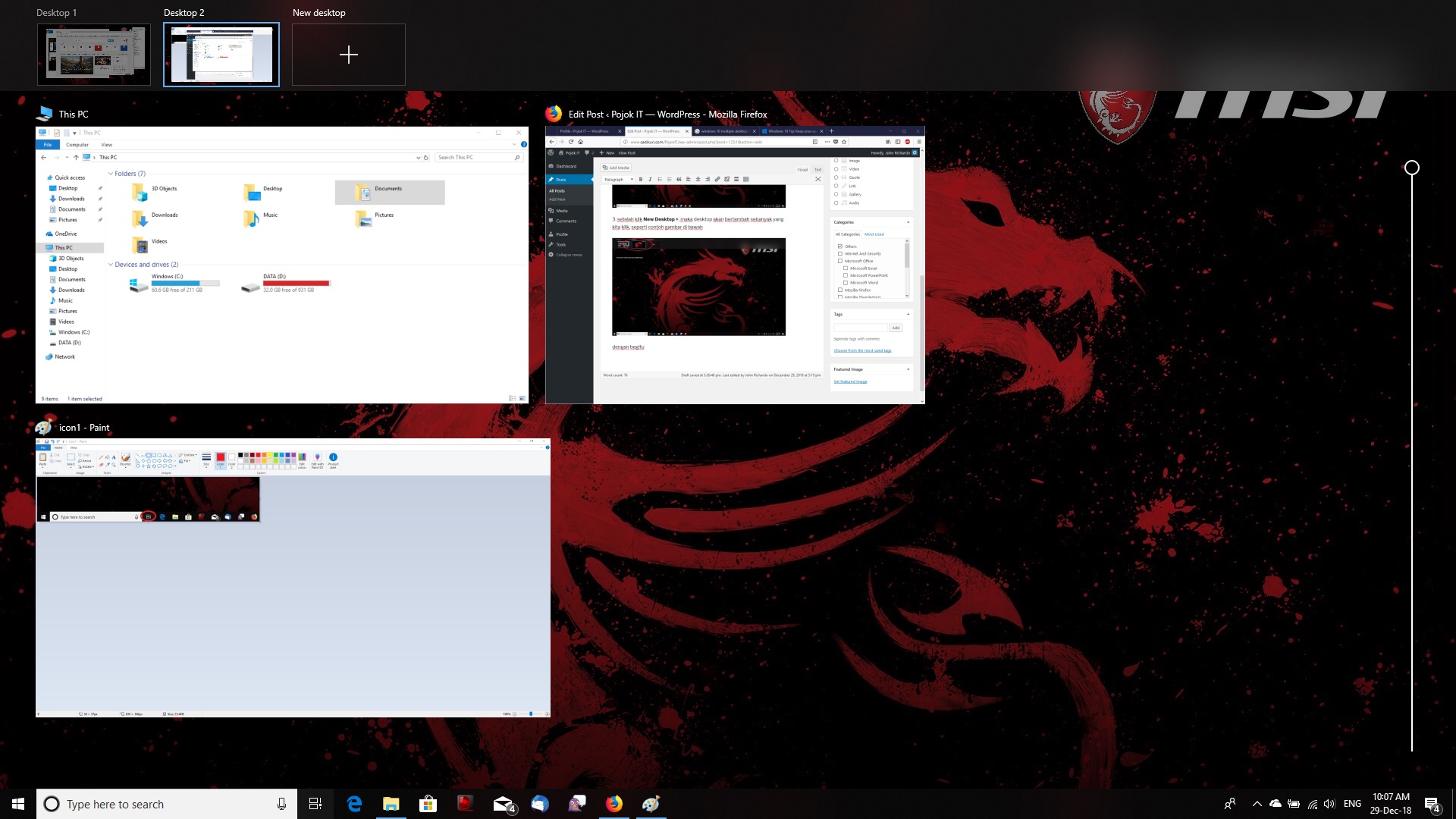The height and width of the screenshot is (819, 1456).
Task: Switch to Paint from taskbar
Action: (x=651, y=804)
